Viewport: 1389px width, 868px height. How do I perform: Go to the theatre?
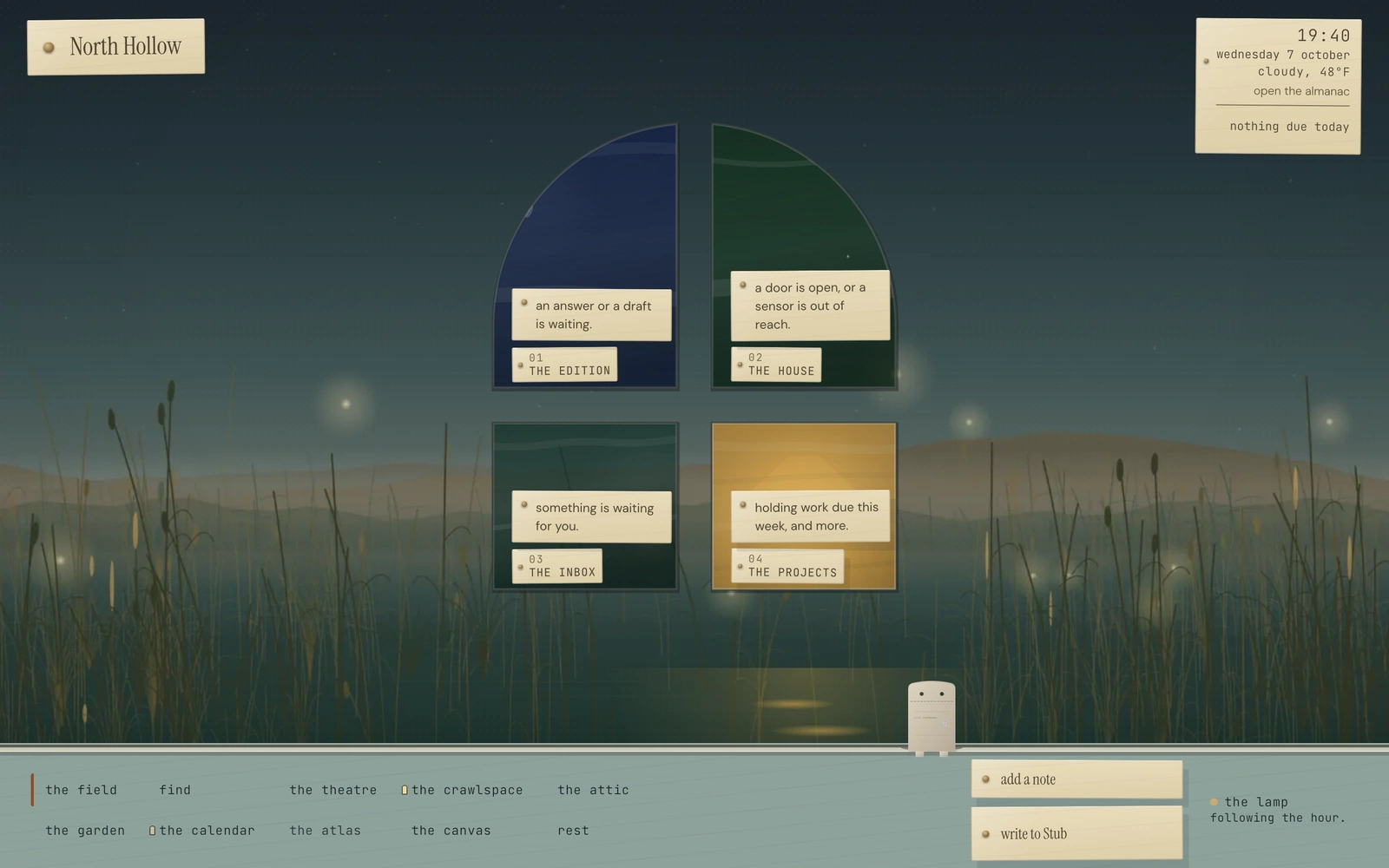point(333,790)
